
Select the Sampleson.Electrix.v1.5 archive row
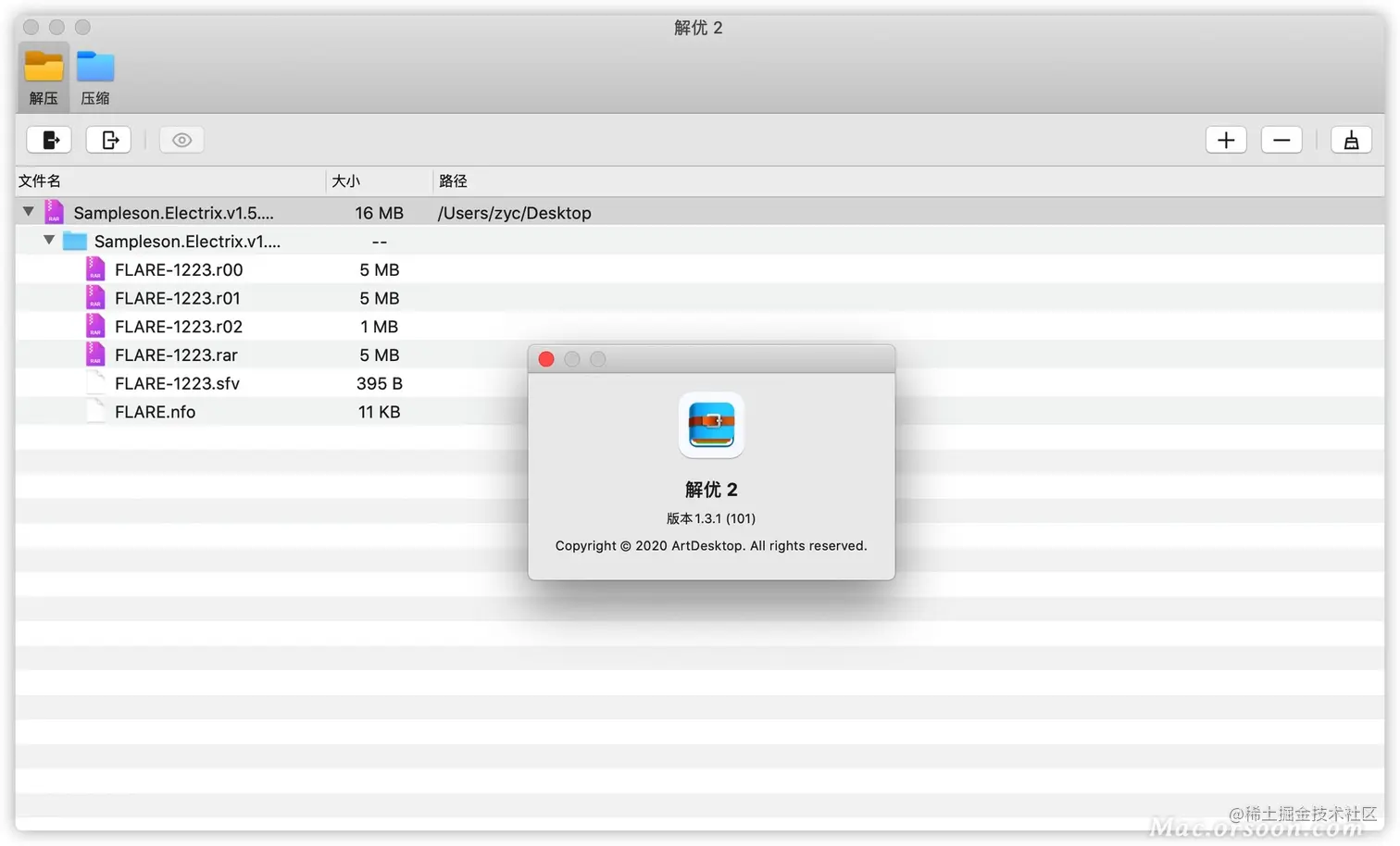[x=700, y=213]
